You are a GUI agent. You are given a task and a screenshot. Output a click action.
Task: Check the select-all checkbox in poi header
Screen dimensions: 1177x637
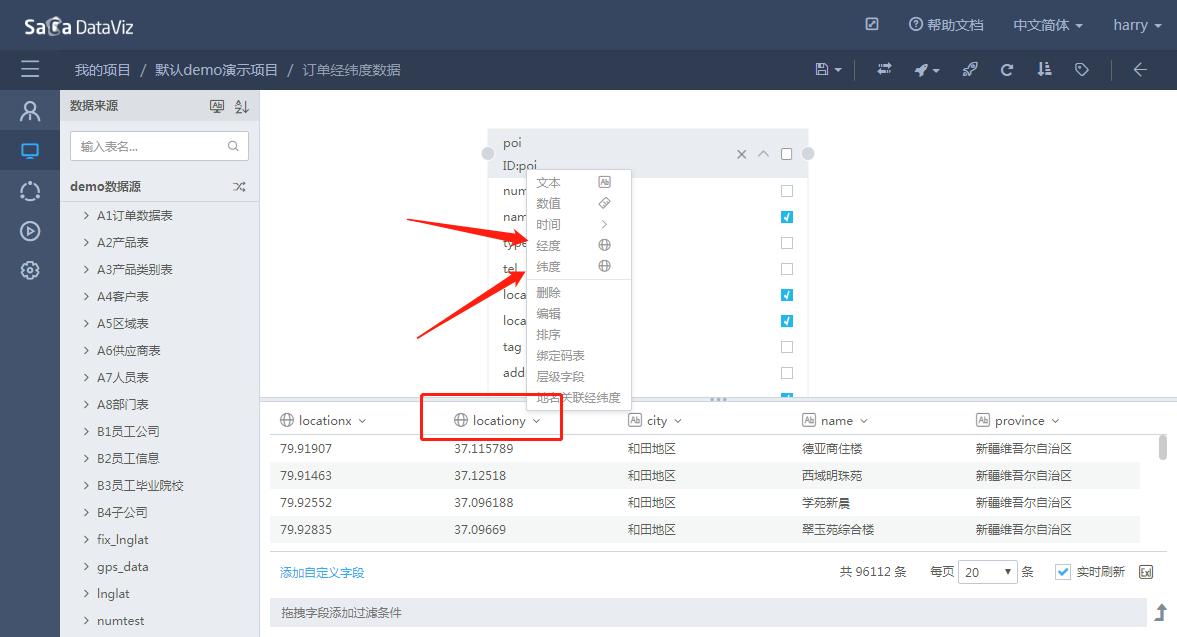pyautogui.click(x=786, y=154)
